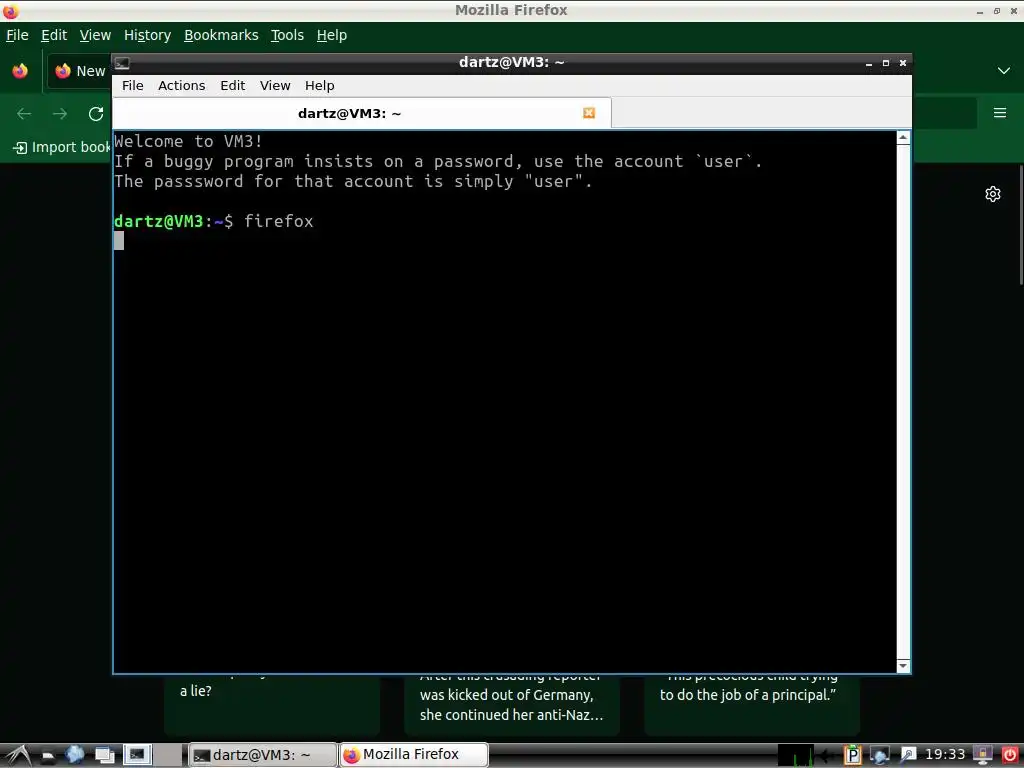The height and width of the screenshot is (768, 1024).
Task: Select the dartz@VM3 terminal tab
Action: click(362, 114)
